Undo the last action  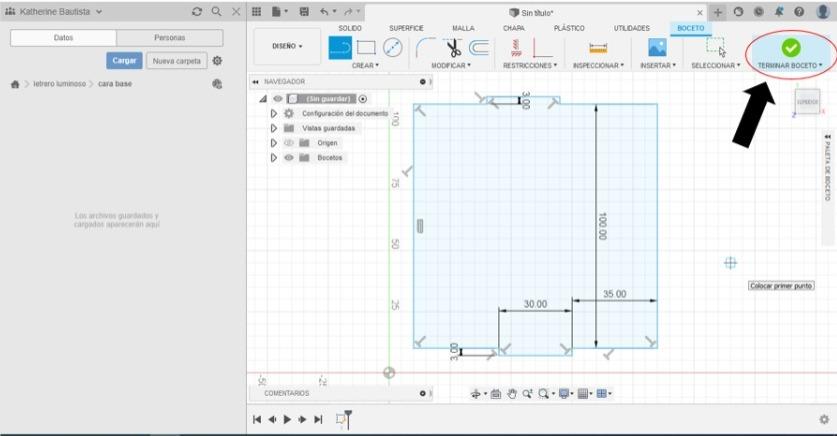[325, 12]
